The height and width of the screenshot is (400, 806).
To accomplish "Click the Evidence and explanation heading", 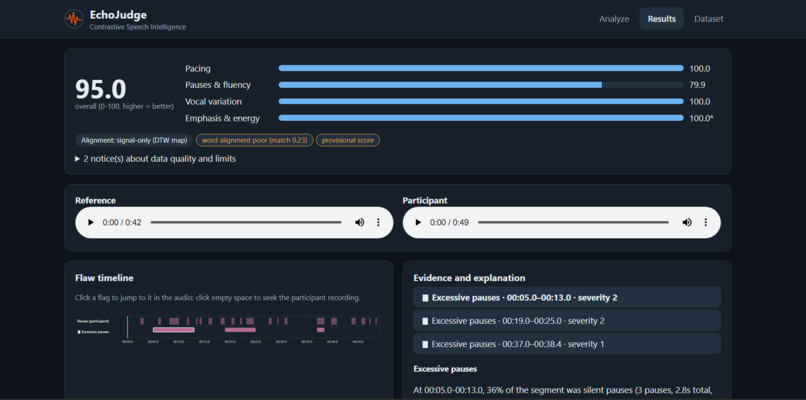I will pyautogui.click(x=469, y=278).
